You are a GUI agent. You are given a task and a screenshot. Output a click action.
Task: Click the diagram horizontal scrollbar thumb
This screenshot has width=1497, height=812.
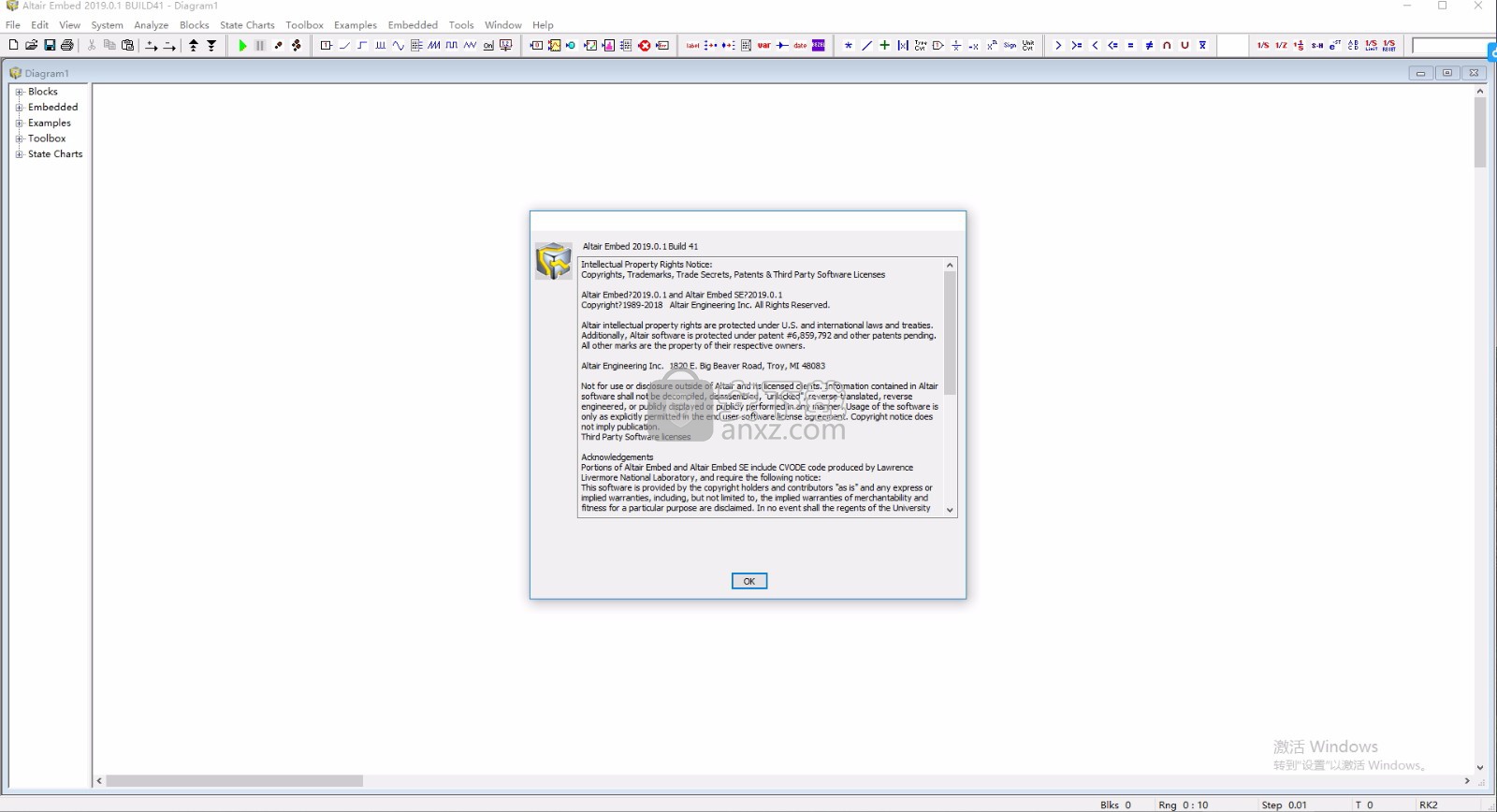234,780
